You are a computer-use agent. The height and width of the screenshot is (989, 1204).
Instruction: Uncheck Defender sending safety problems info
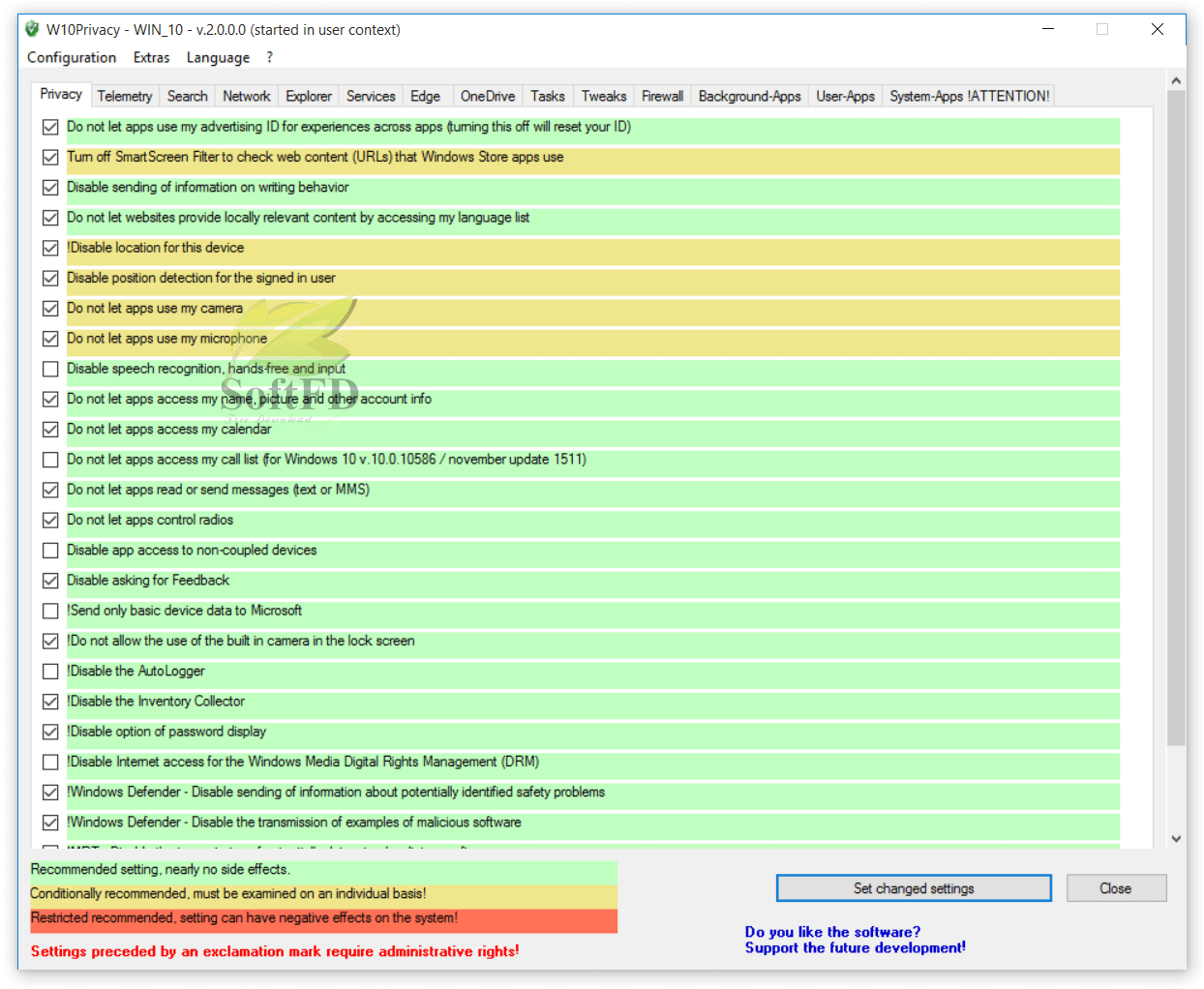coord(50,793)
